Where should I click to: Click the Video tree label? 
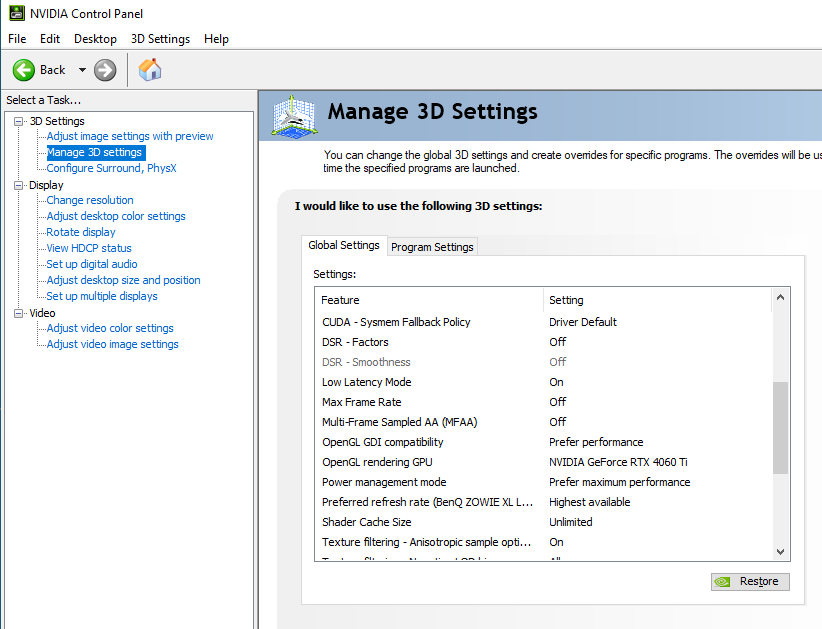42,313
